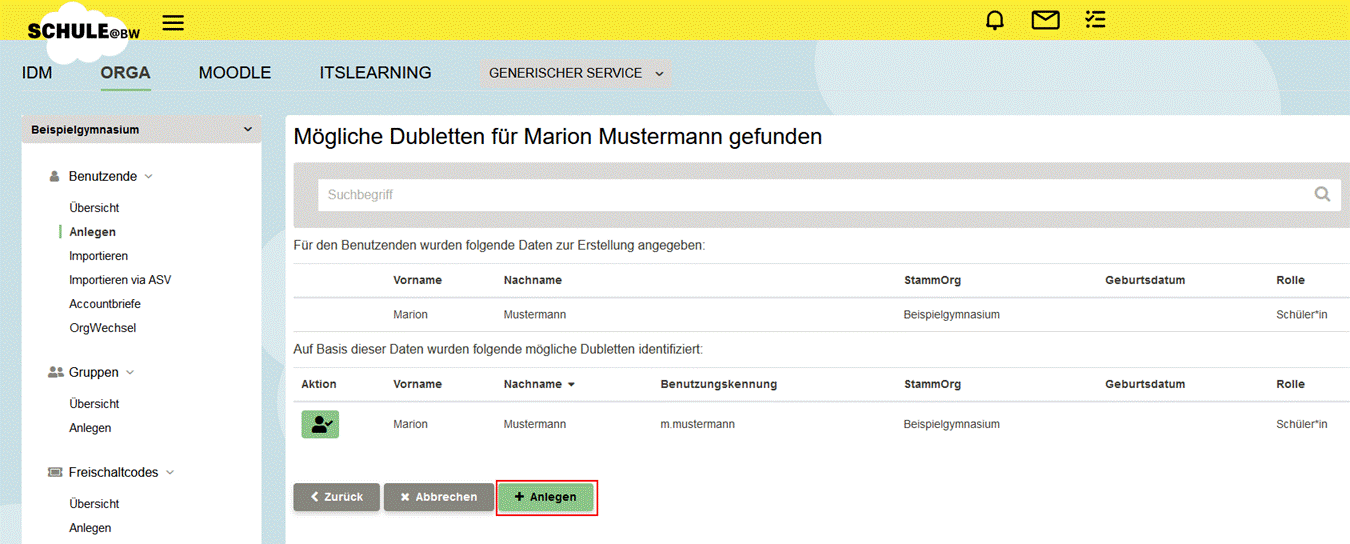Click the Zurück button
Viewport: 1350px width, 544px height.
coord(336,497)
